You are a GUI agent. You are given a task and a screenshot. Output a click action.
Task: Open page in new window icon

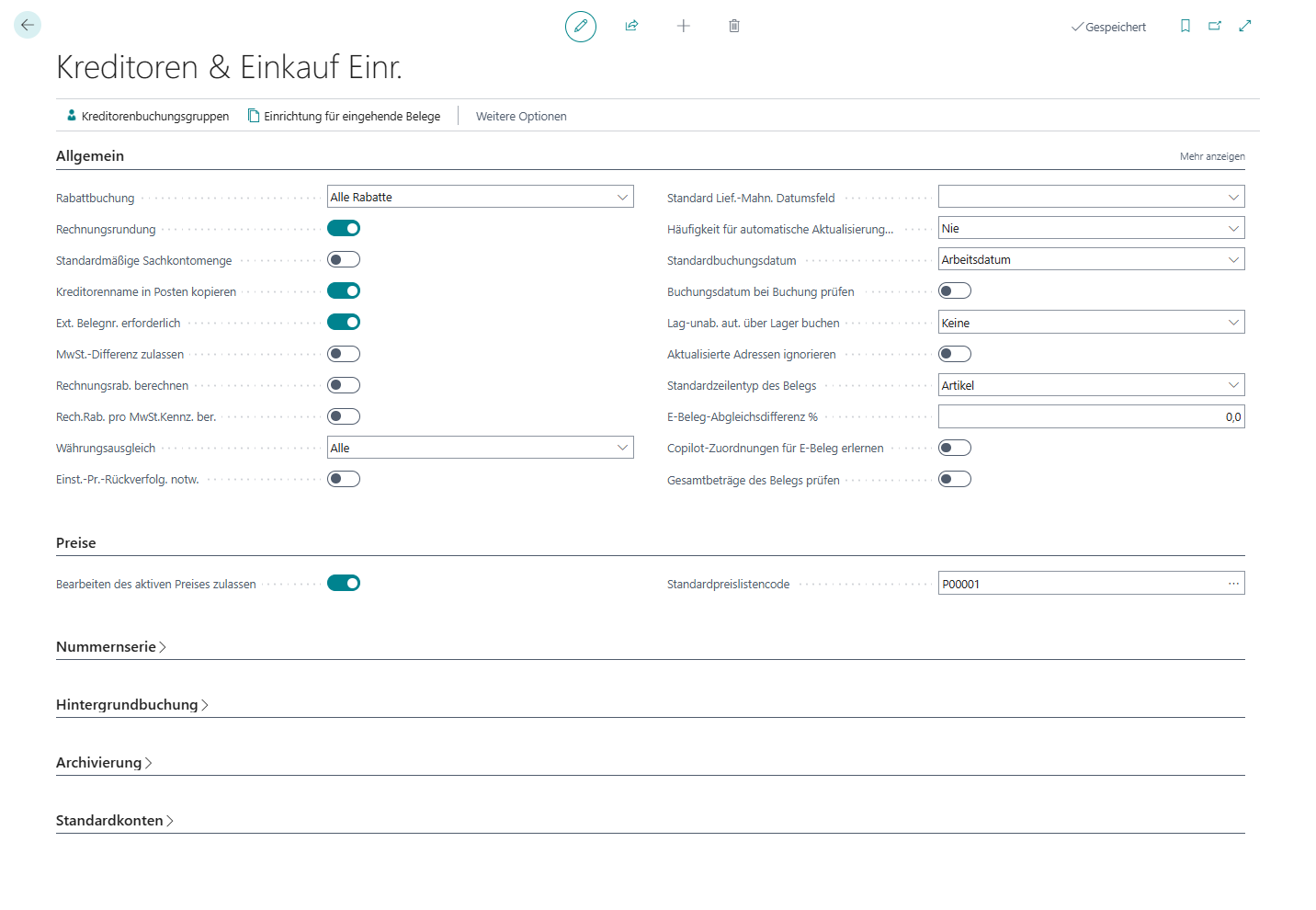pyautogui.click(x=1215, y=26)
